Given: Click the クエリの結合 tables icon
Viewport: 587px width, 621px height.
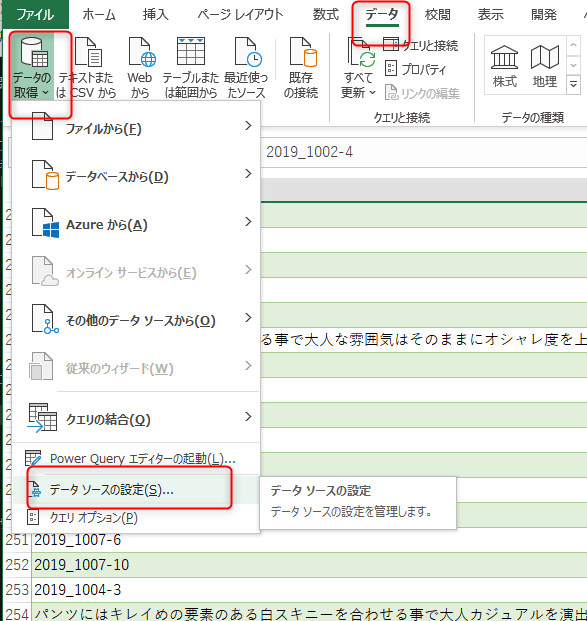Looking at the screenshot, I should point(42,417).
